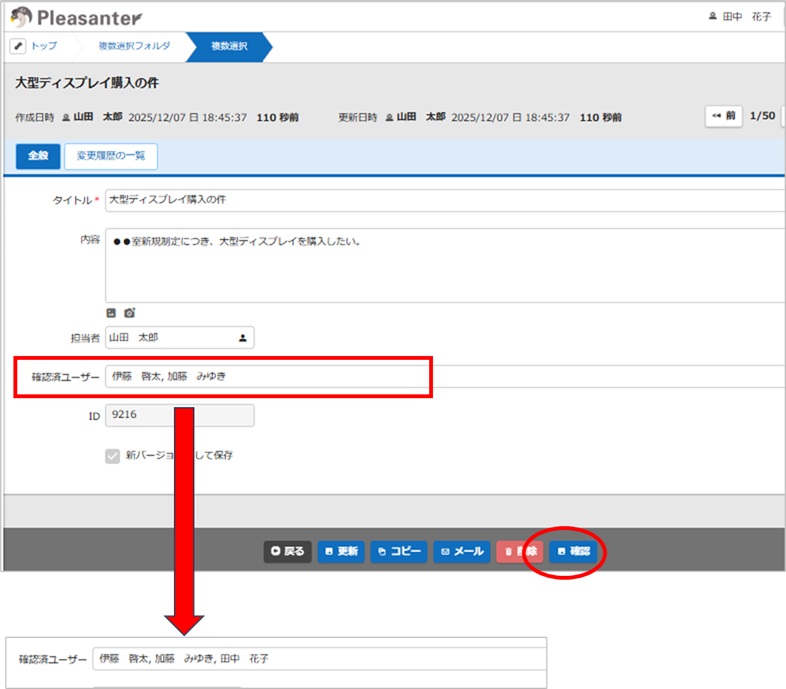
Task: Click the 複数選択 breadcrumb item
Action: pos(230,46)
